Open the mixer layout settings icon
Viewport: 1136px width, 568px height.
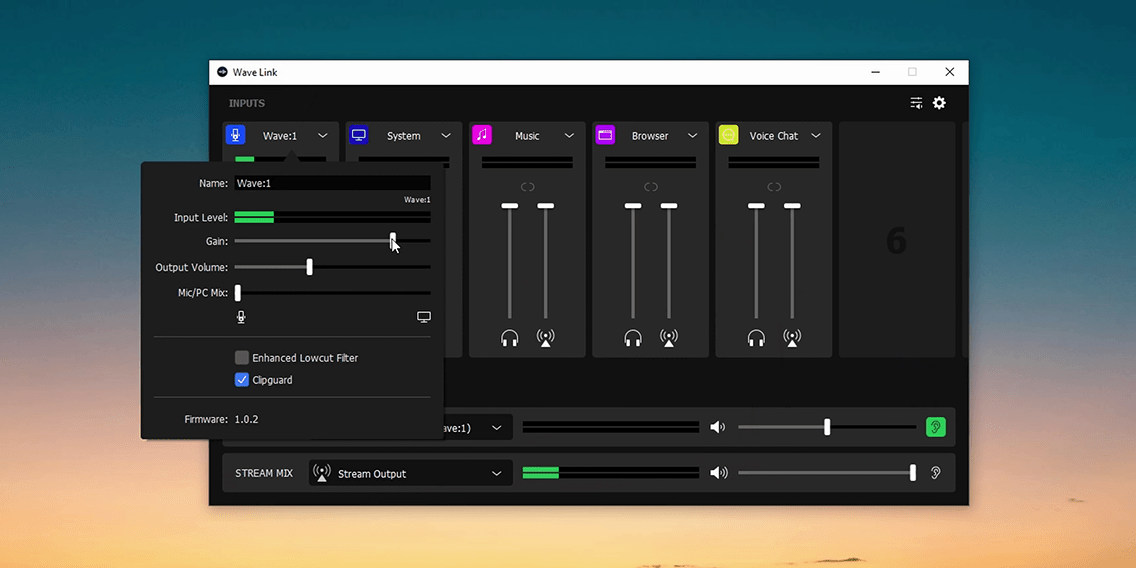916,103
